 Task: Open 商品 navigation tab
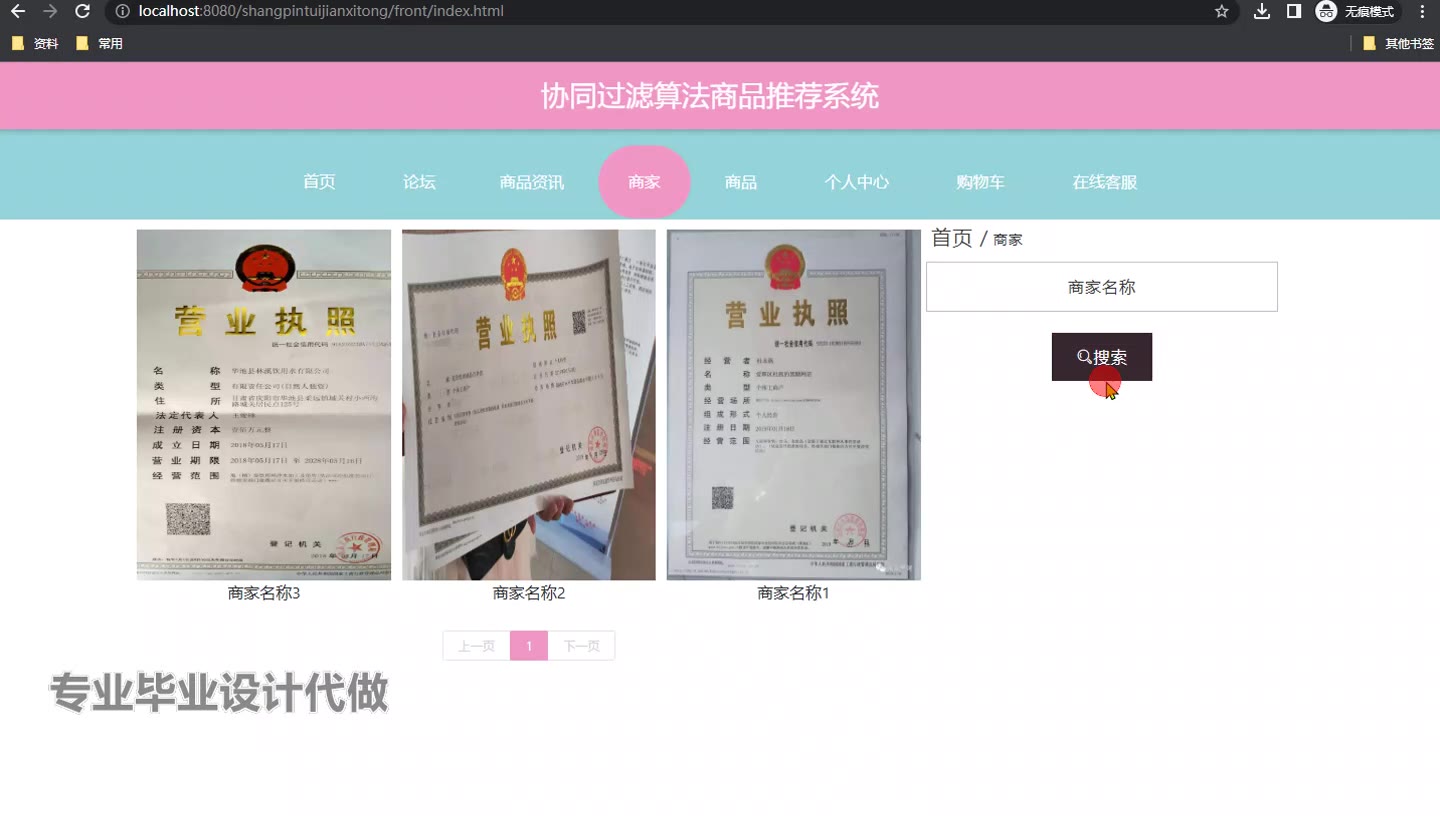pyautogui.click(x=741, y=182)
